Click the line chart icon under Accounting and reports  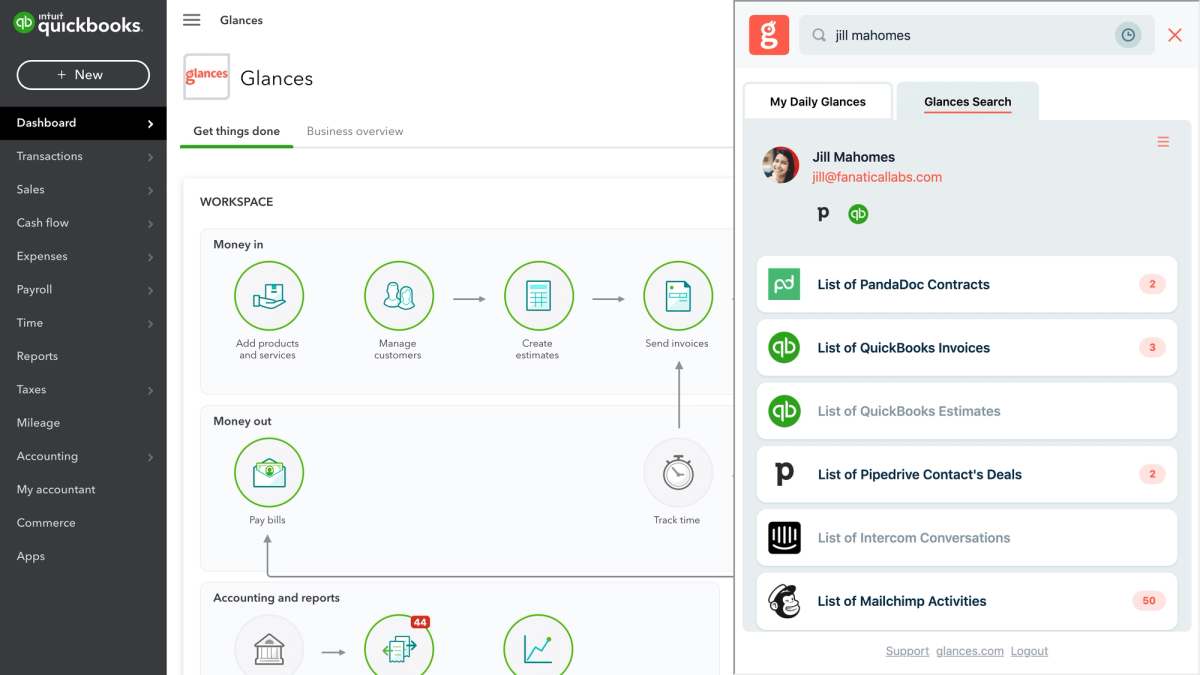tap(538, 647)
